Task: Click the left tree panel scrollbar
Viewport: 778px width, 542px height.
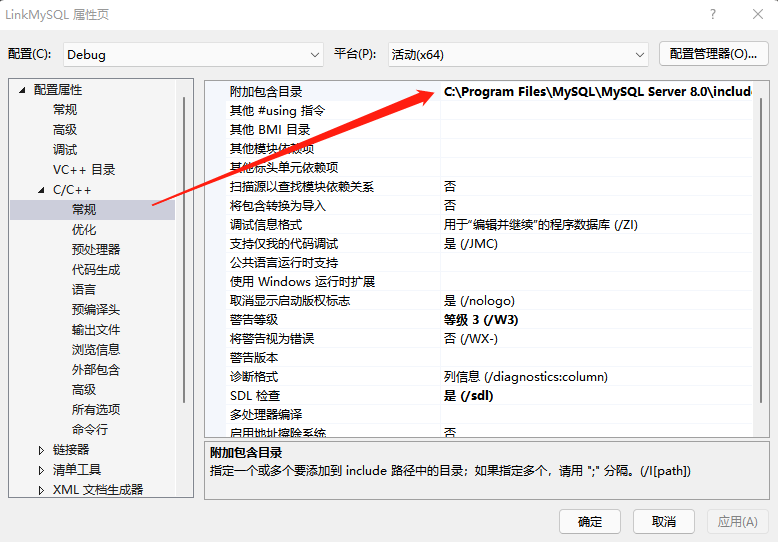Action: pyautogui.click(x=183, y=250)
